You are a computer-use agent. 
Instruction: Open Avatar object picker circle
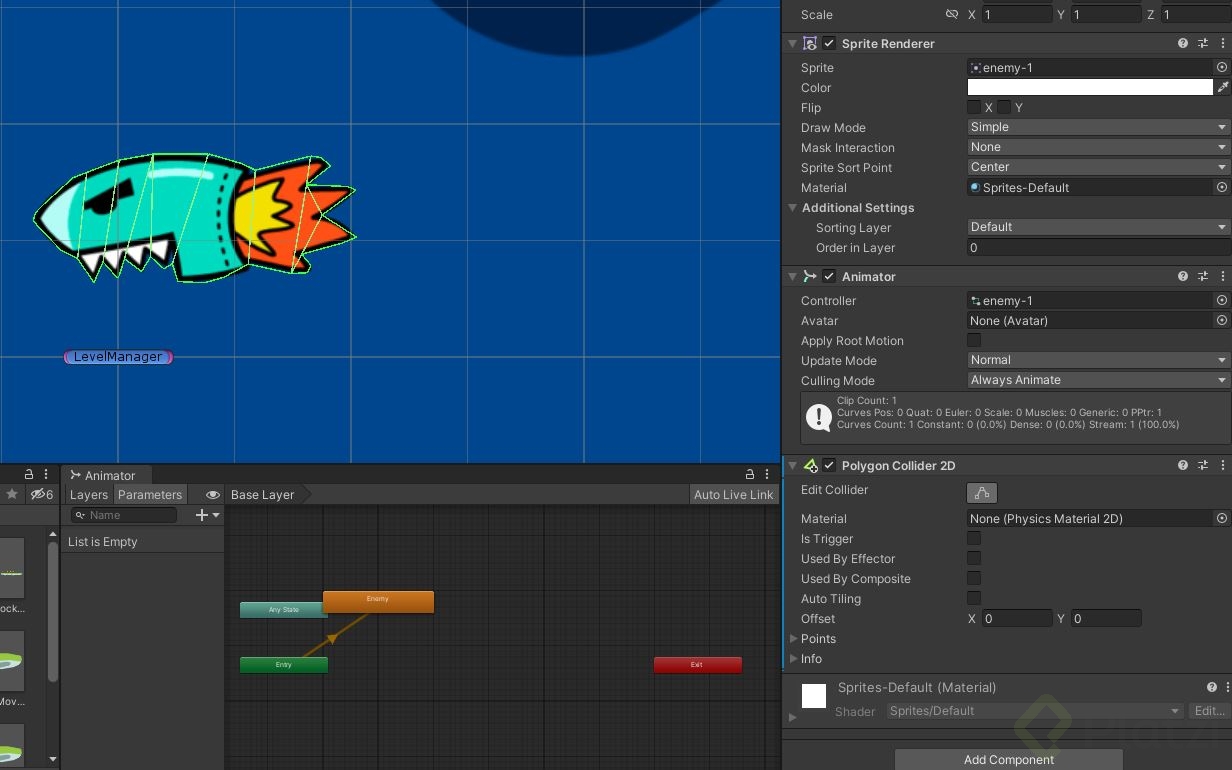1221,320
